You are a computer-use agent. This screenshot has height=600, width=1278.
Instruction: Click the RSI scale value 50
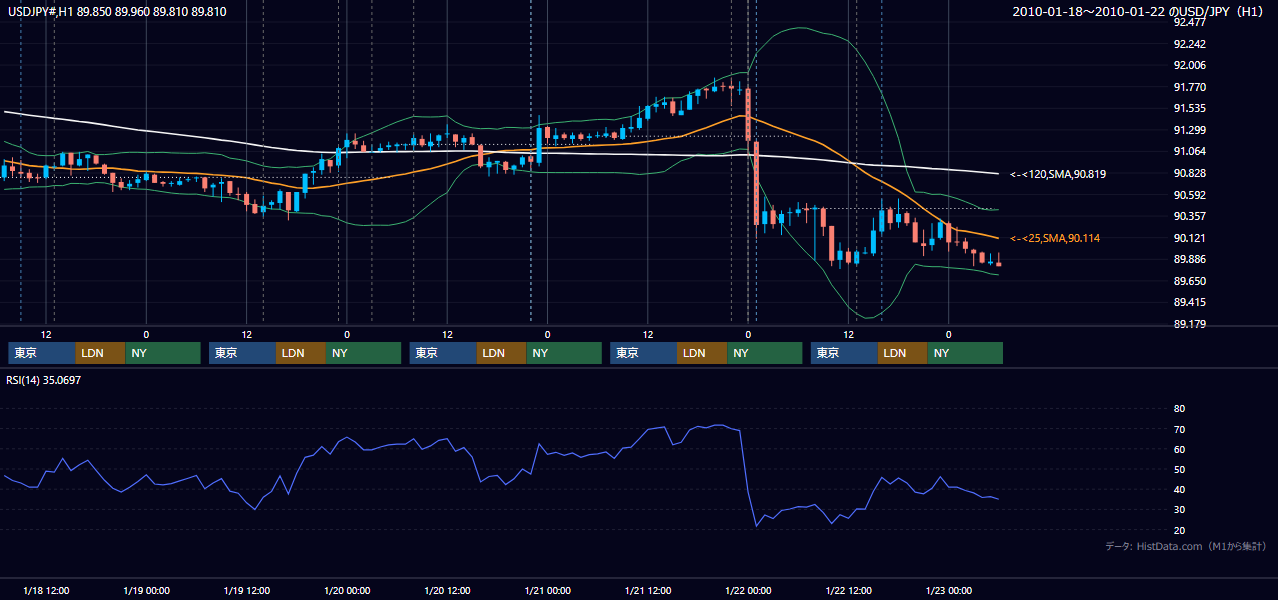coord(1179,469)
